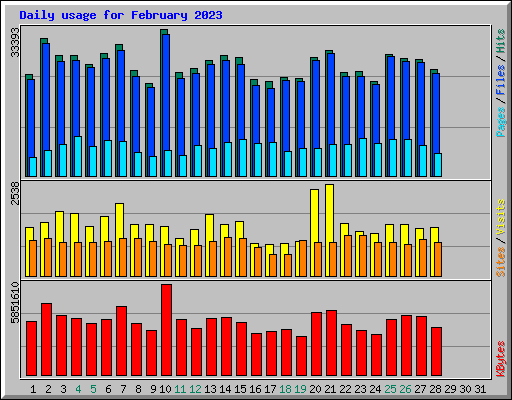This screenshot has width=512, height=400.
Task: Click the tallest blue files bar on day 10
Action: [166, 93]
